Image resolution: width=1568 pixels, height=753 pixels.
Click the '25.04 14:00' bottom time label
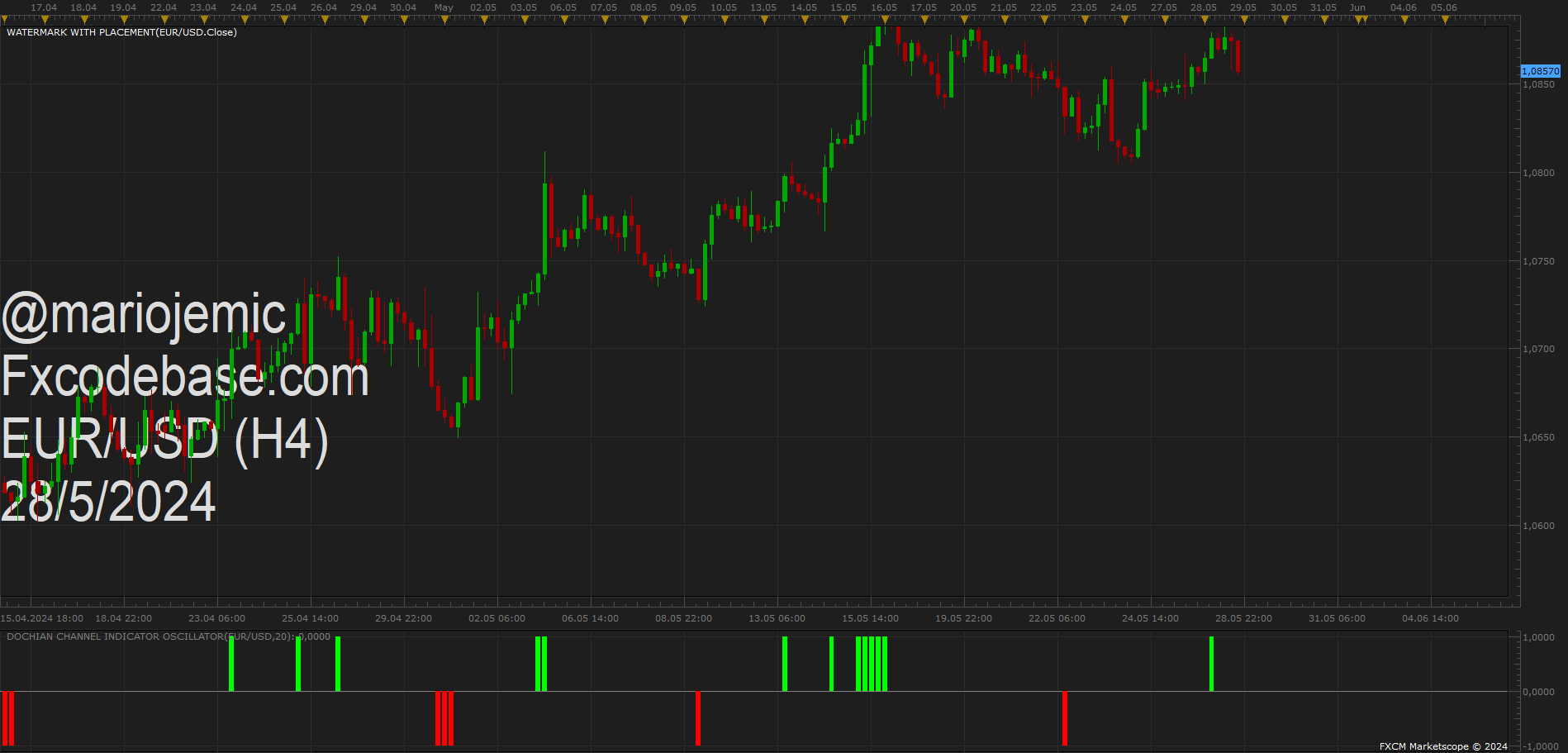(x=311, y=618)
